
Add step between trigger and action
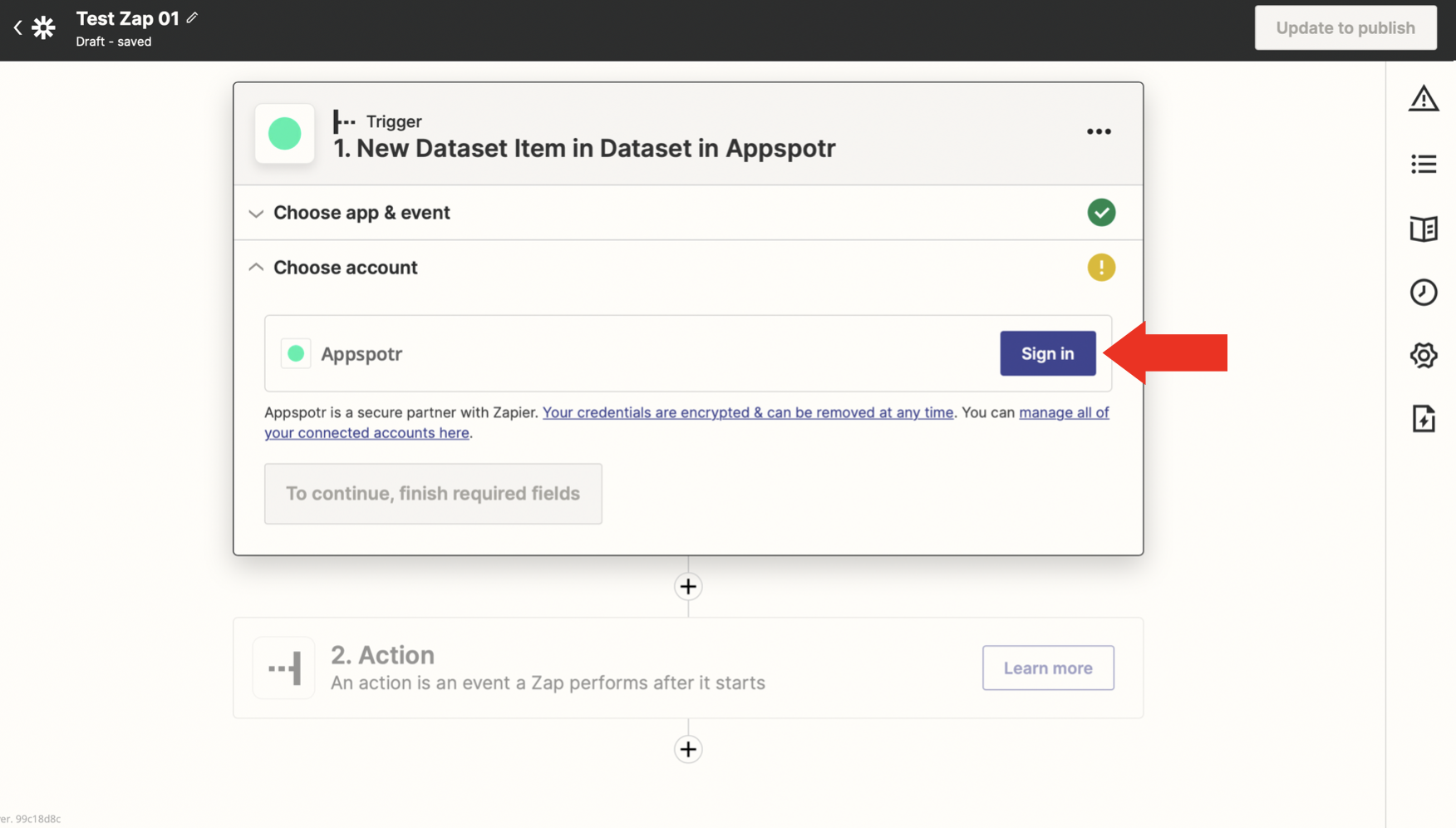pos(688,587)
